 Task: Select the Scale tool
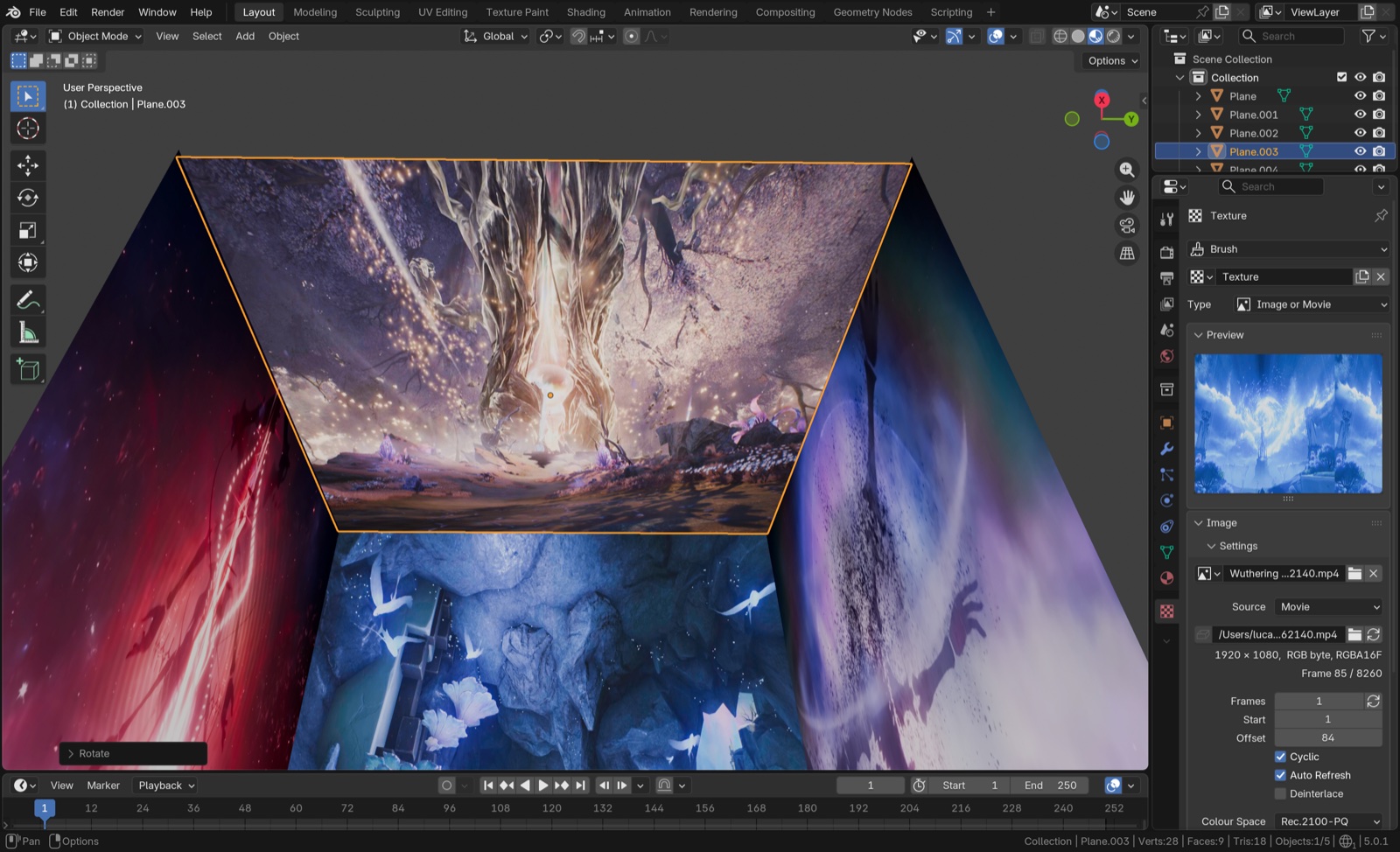tap(28, 230)
